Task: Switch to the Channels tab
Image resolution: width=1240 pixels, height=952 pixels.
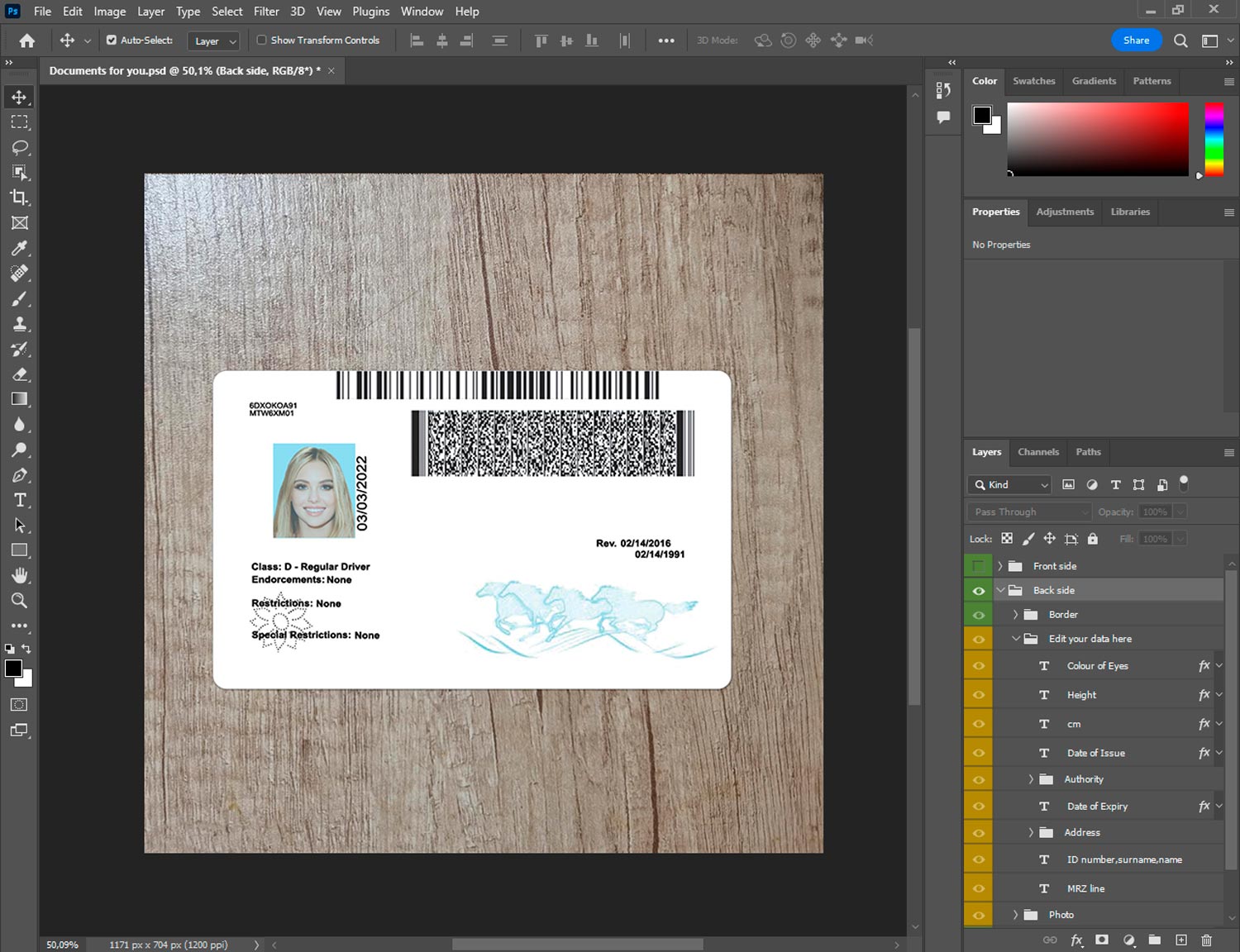Action: tap(1037, 452)
